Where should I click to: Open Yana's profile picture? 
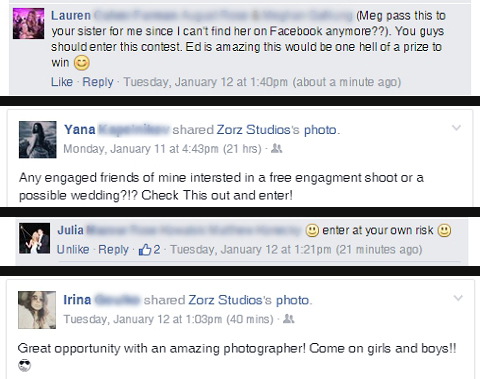[x=38, y=140]
